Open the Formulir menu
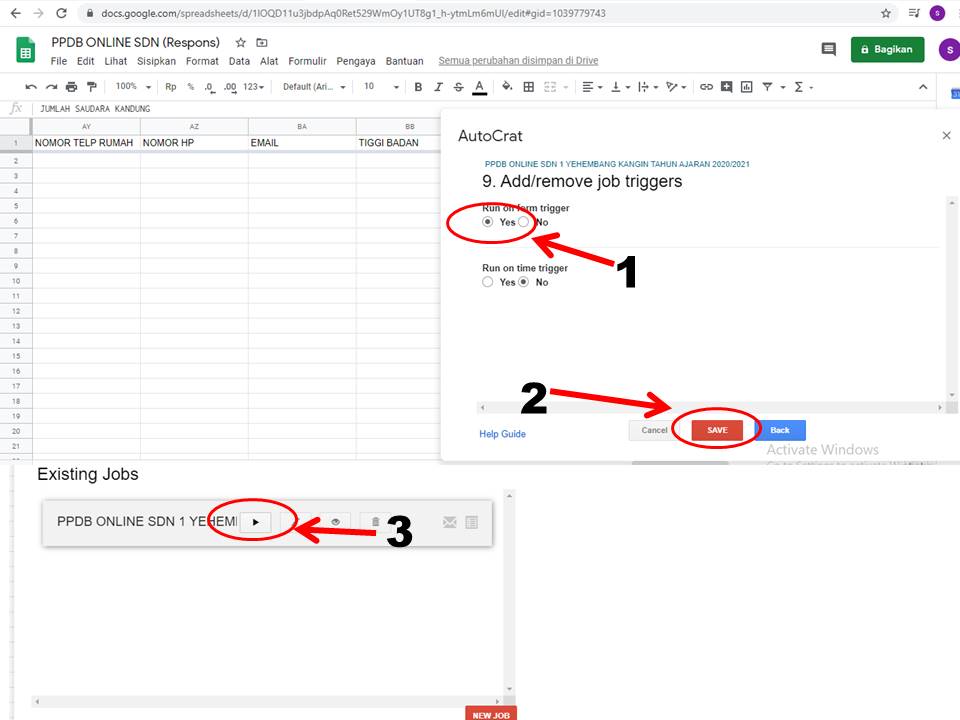This screenshot has height=720, width=960. point(307,60)
